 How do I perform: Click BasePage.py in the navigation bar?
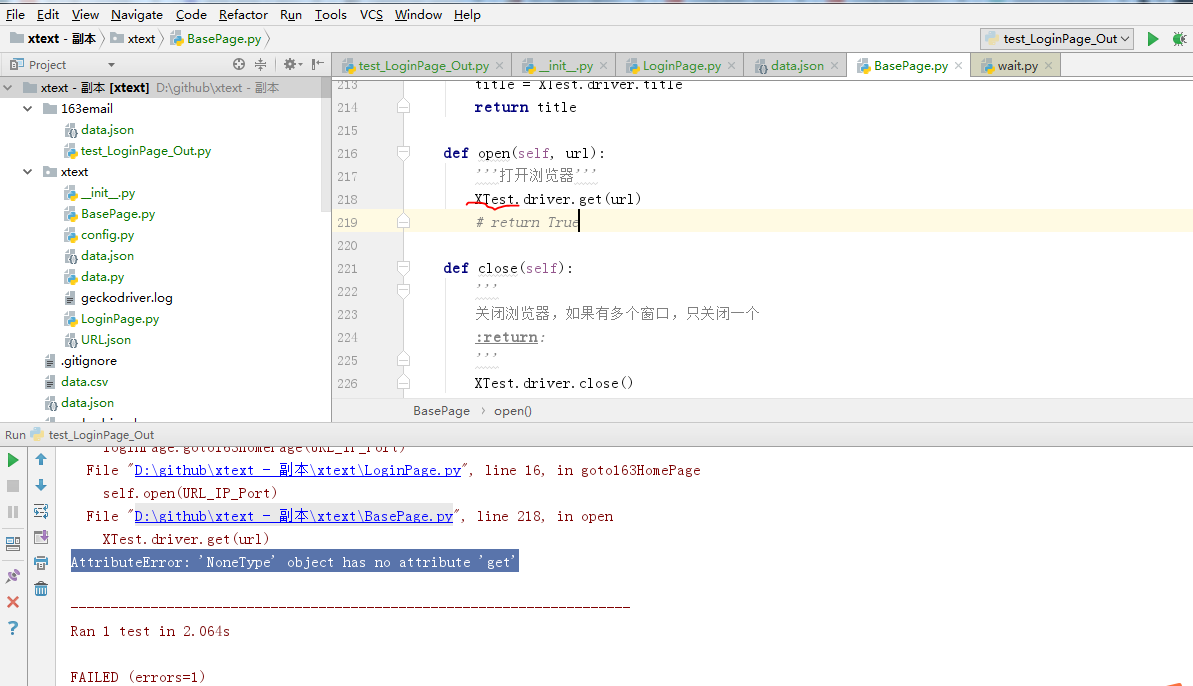pyautogui.click(x=215, y=39)
